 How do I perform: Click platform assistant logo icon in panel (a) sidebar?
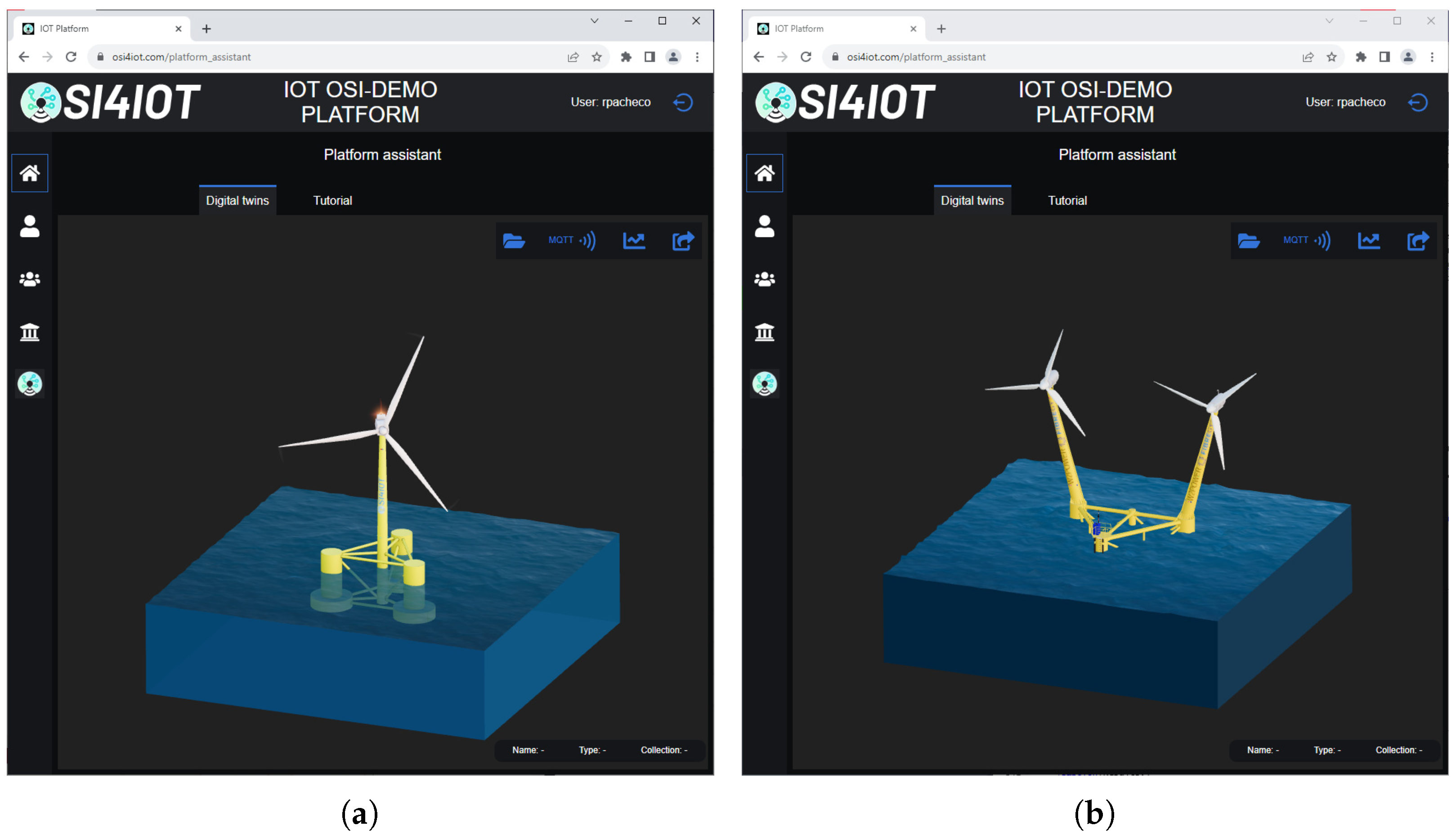[29, 384]
